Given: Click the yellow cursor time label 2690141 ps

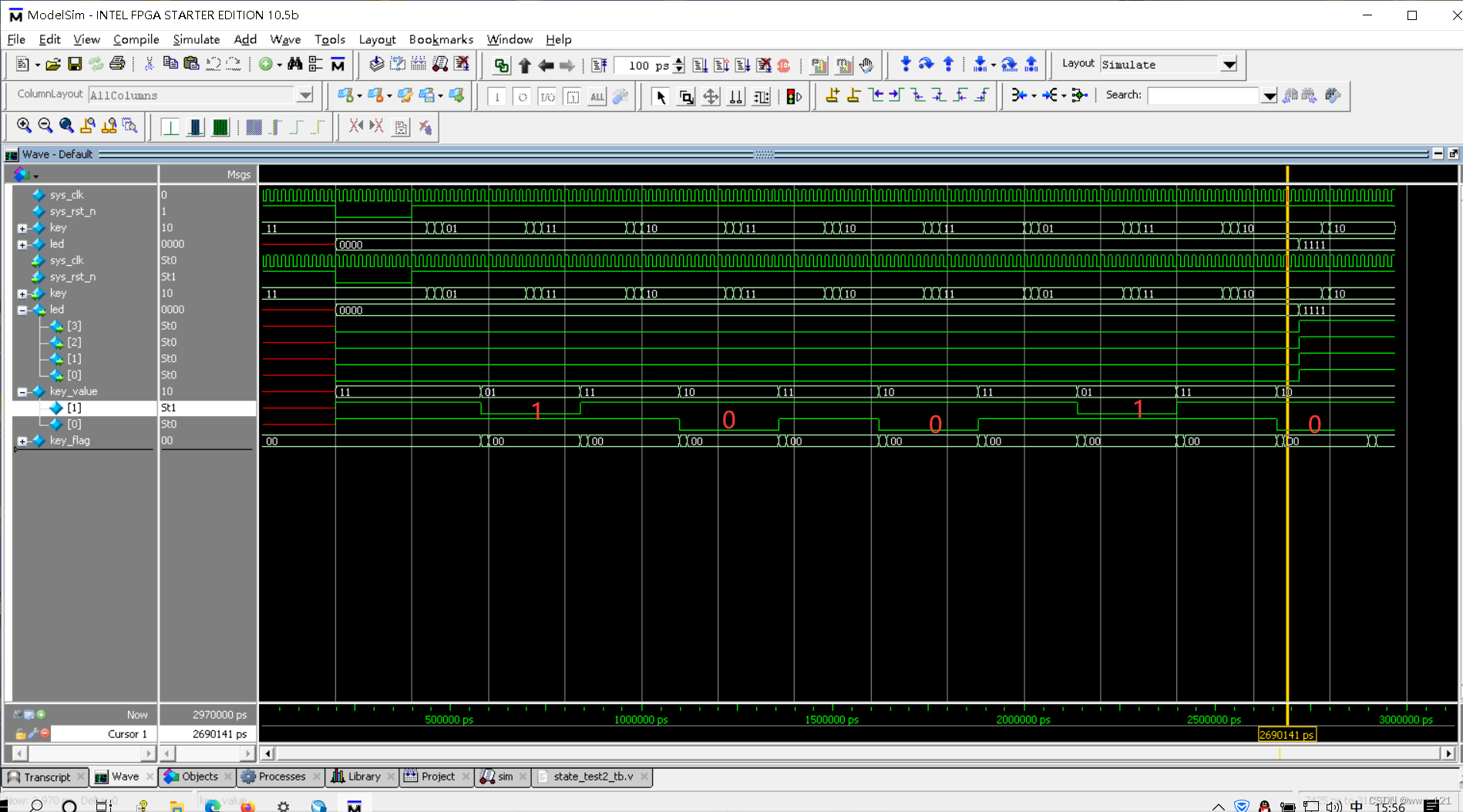Looking at the screenshot, I should [1286, 735].
